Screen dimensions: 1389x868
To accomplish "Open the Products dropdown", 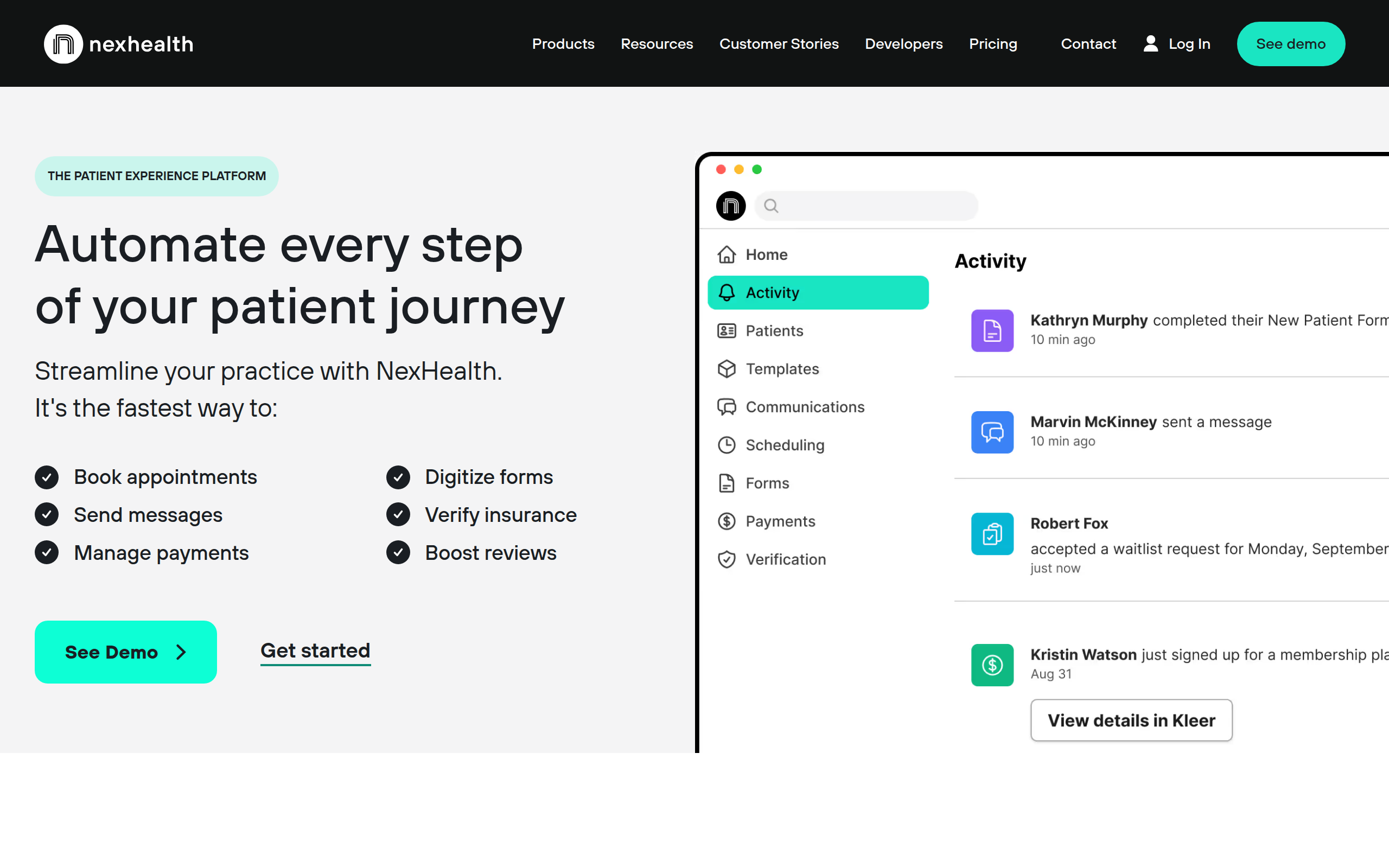I will click(563, 43).
